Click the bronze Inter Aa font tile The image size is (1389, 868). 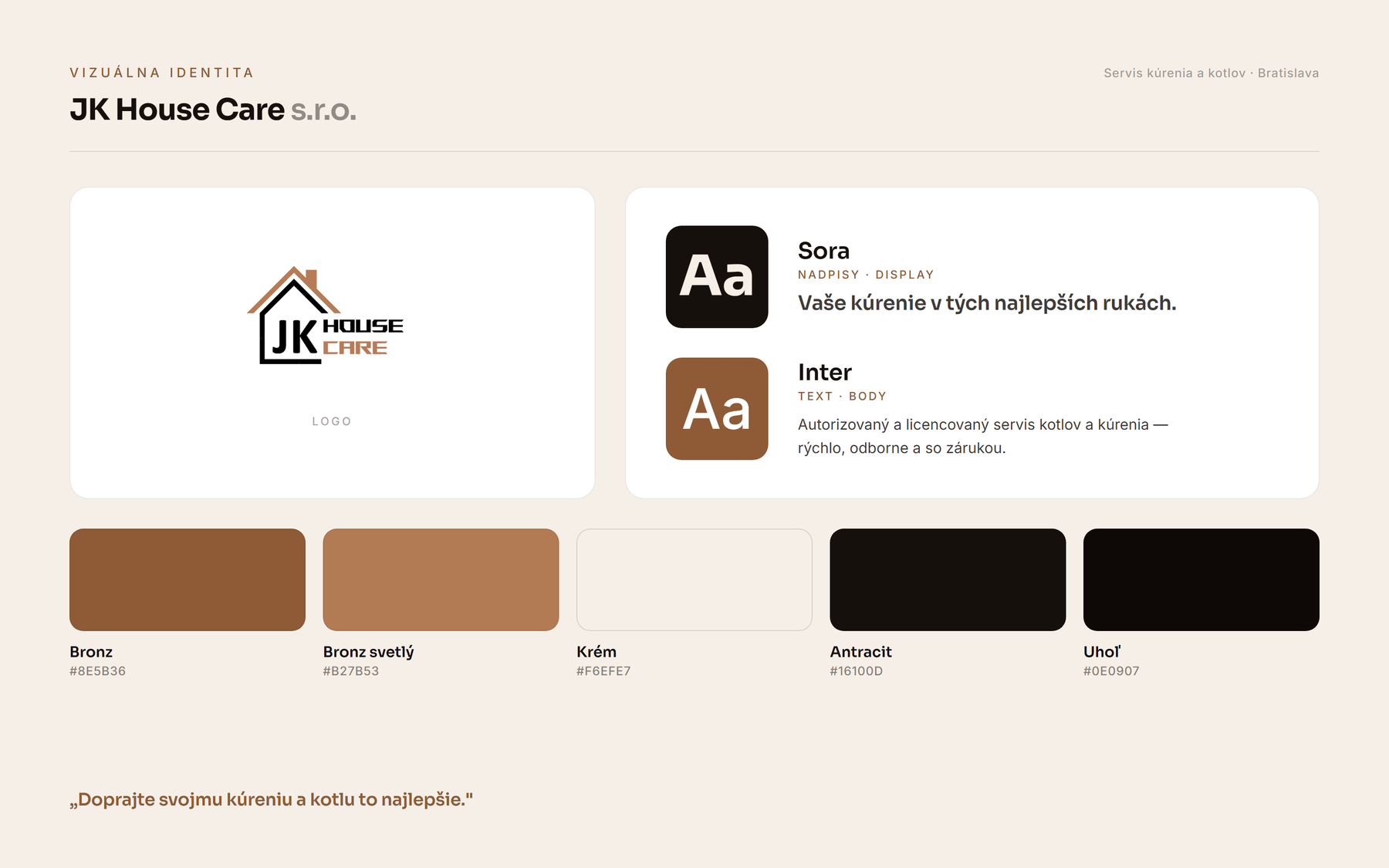(717, 409)
